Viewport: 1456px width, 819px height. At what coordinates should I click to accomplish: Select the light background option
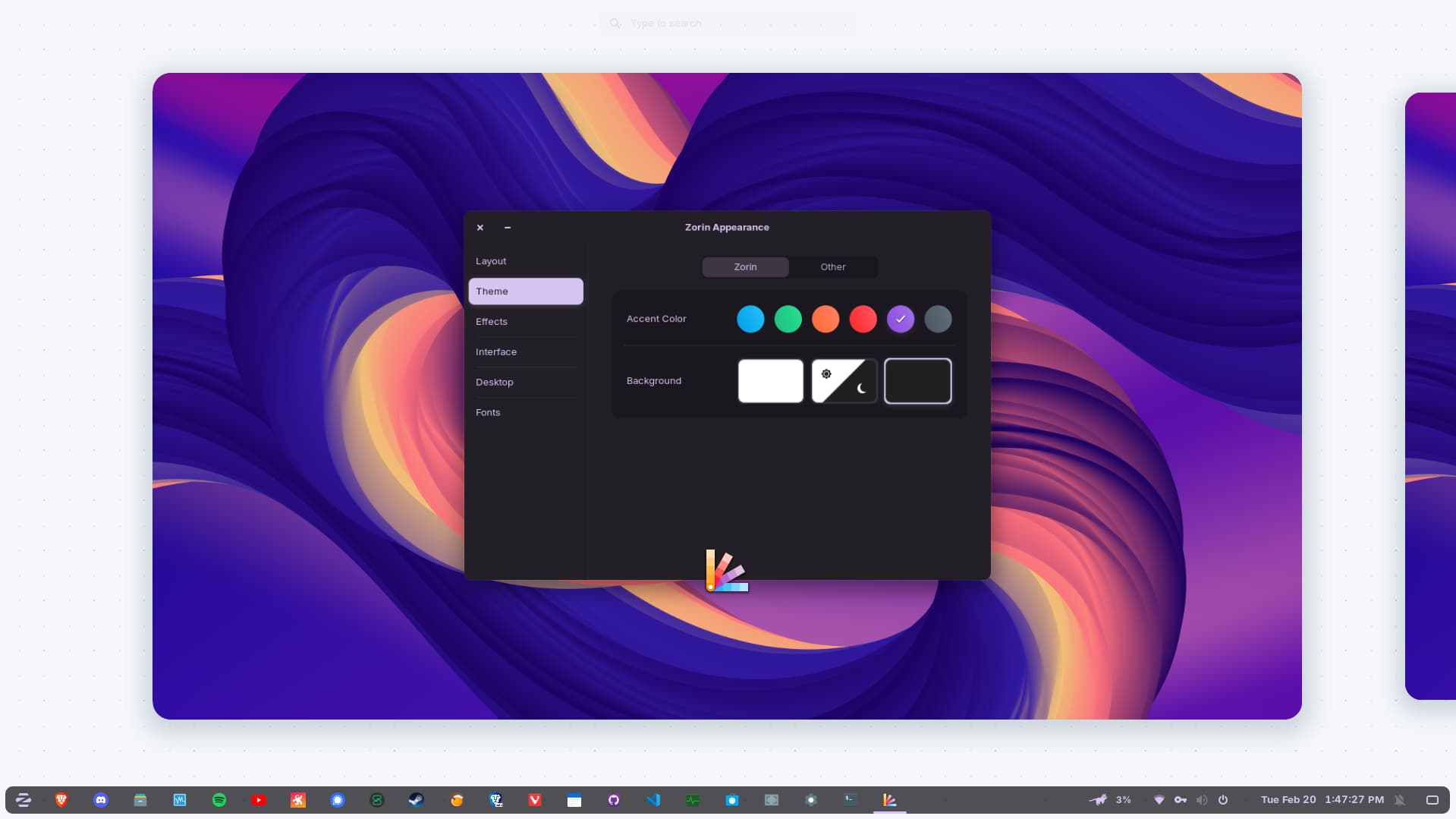[x=770, y=381]
